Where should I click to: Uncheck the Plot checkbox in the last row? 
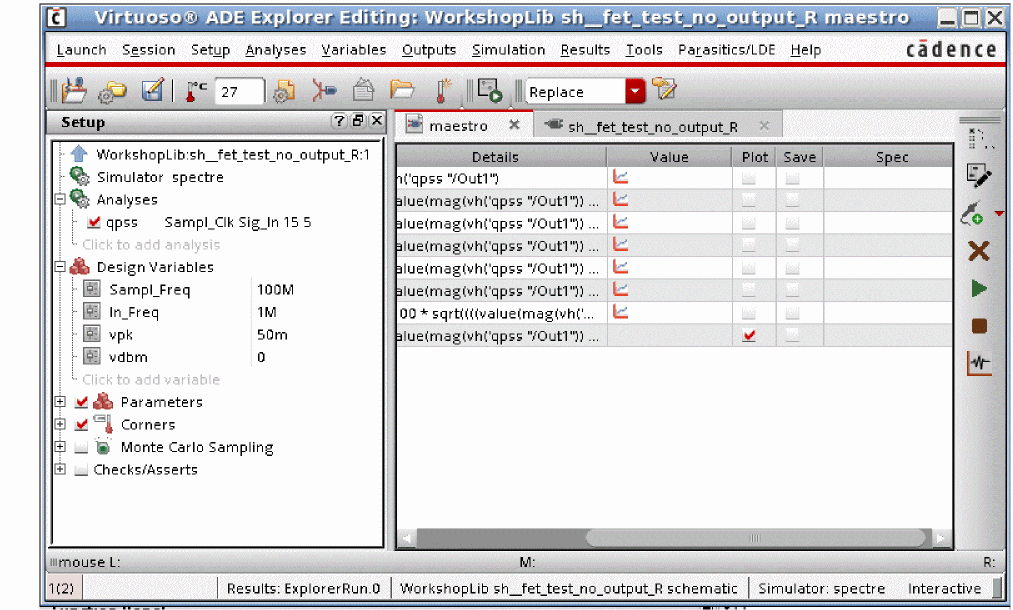coord(749,336)
